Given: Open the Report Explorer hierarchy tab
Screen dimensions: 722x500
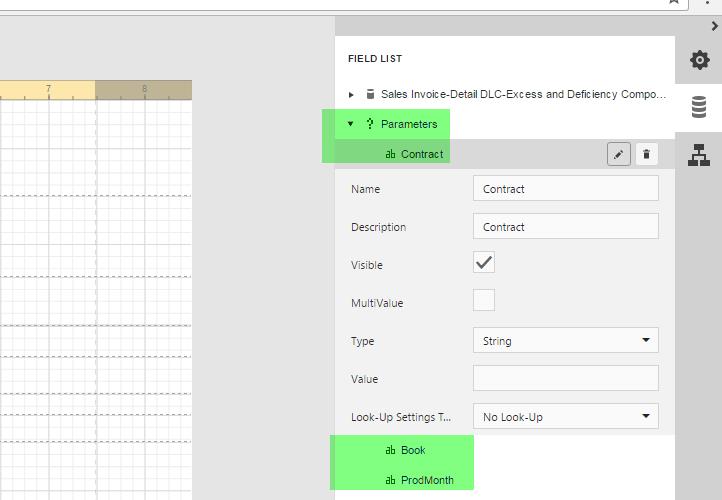Looking at the screenshot, I should pyautogui.click(x=699, y=155).
